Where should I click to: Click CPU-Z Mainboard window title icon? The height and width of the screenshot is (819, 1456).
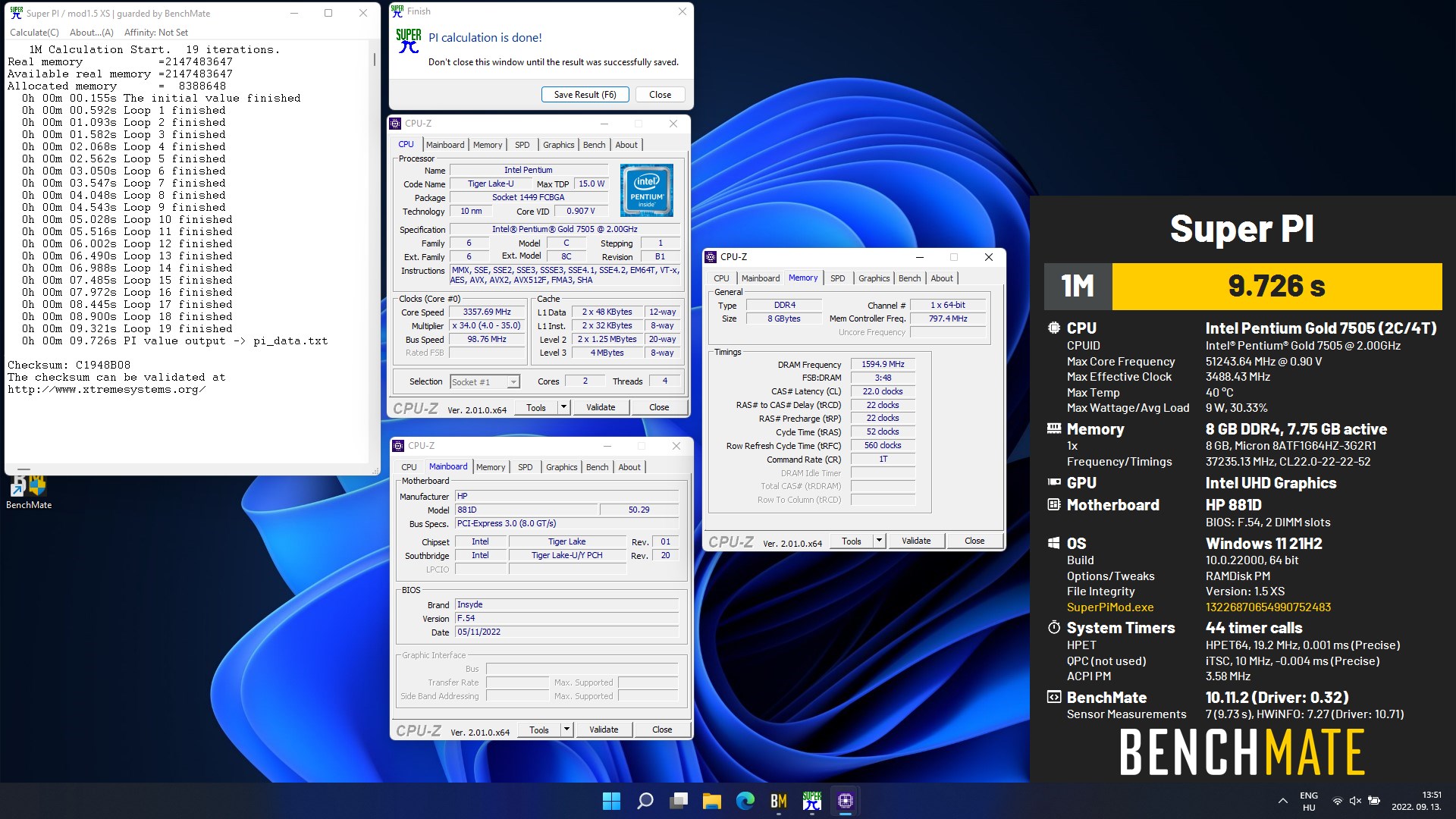399,446
